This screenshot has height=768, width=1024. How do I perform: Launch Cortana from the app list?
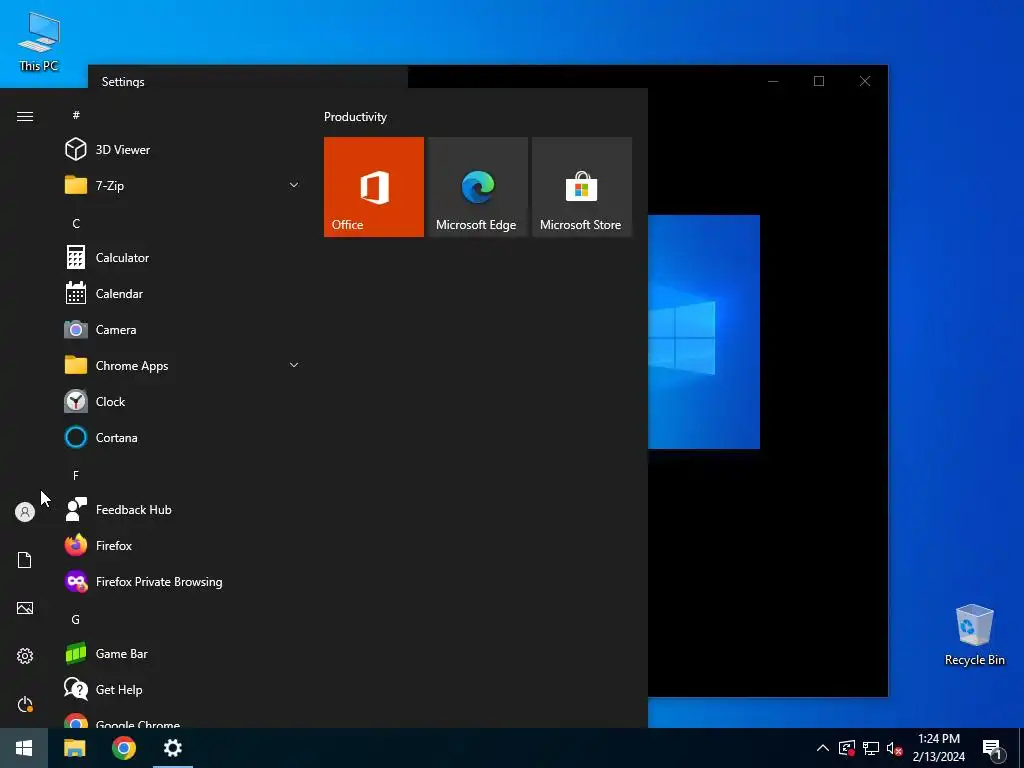pos(182,438)
